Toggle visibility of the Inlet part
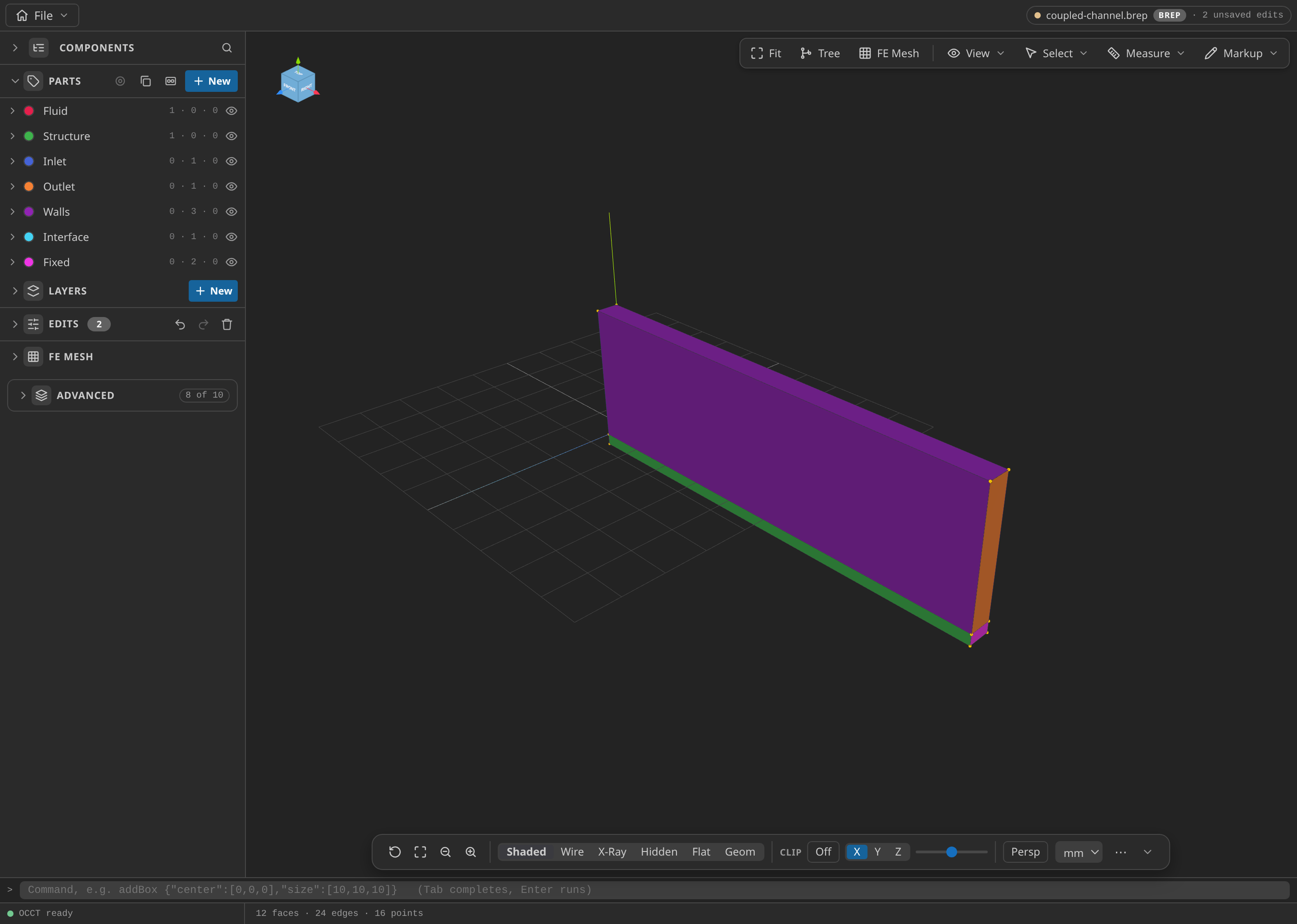1297x924 pixels. pyautogui.click(x=231, y=161)
